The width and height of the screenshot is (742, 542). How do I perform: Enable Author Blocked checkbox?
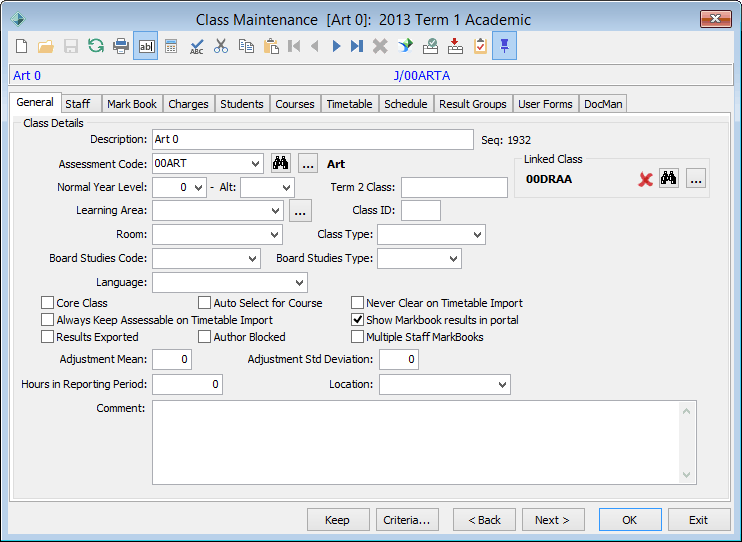pyautogui.click(x=204, y=337)
